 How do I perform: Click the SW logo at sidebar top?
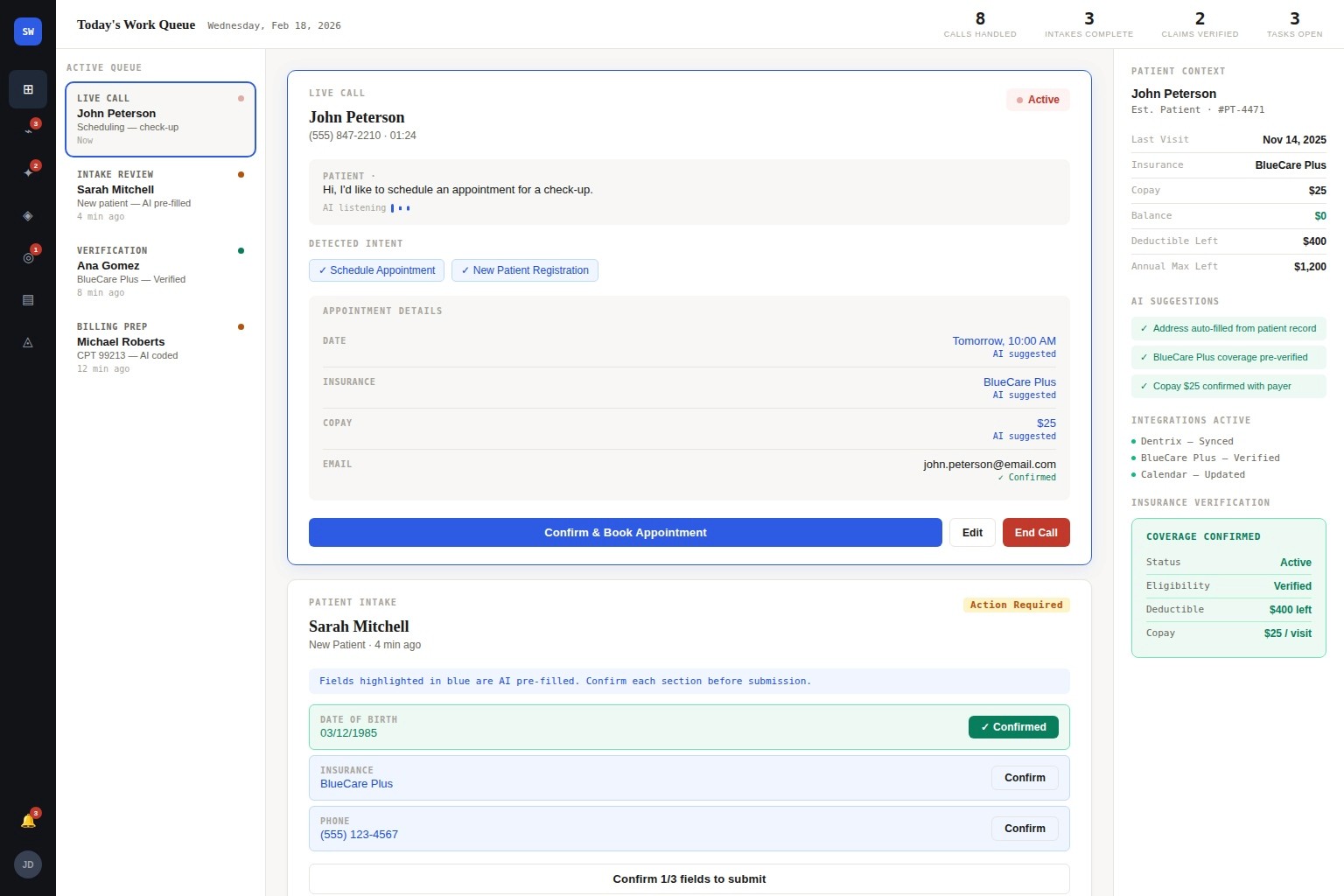coord(27,31)
